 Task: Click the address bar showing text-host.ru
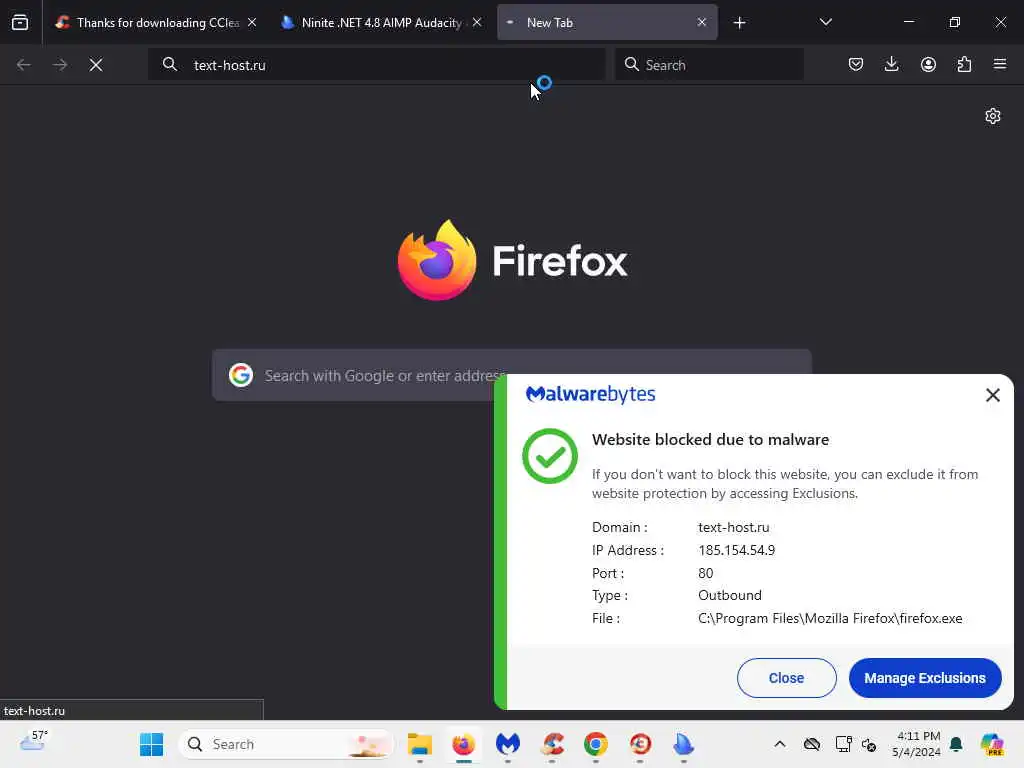(x=376, y=65)
